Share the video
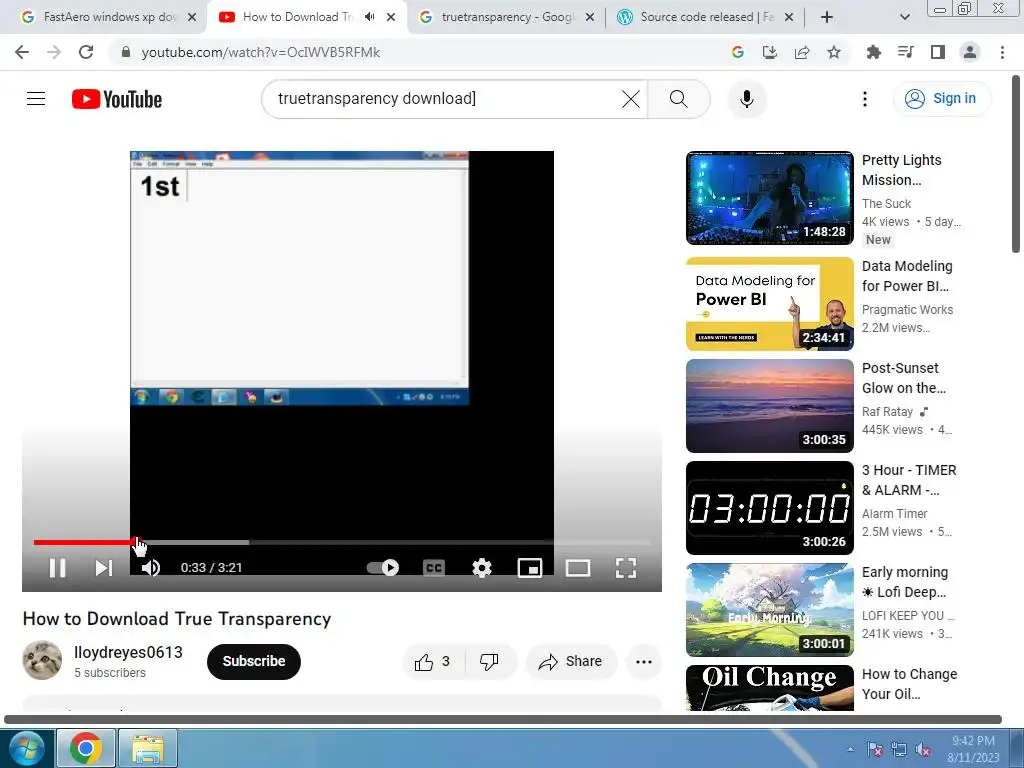This screenshot has width=1024, height=768. [571, 662]
